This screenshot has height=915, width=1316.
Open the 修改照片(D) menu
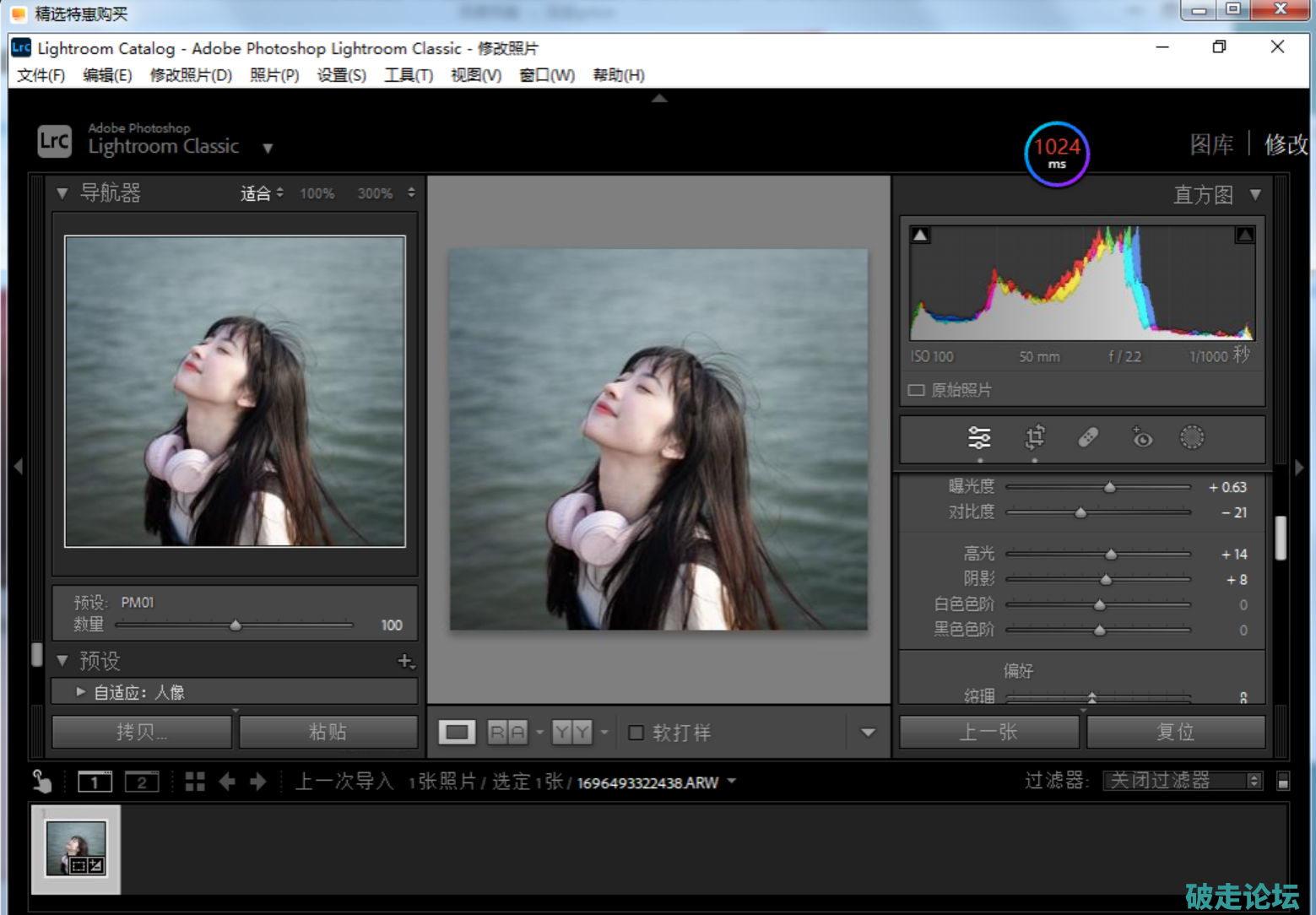pos(191,75)
